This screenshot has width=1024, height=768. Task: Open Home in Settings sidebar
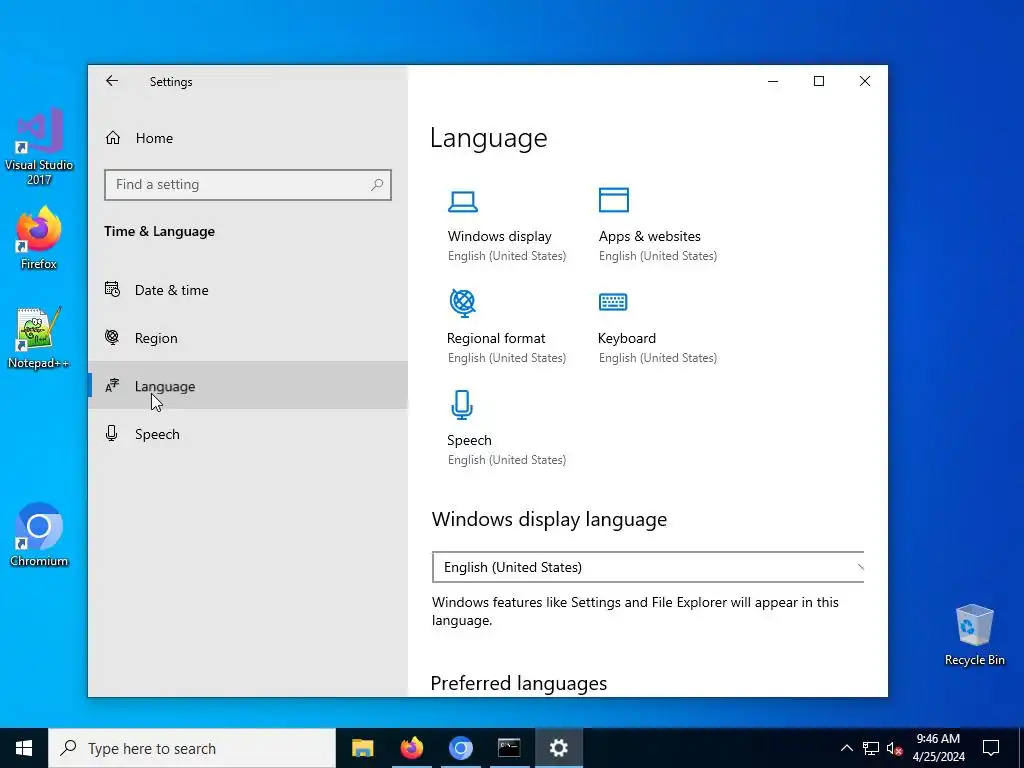point(248,138)
